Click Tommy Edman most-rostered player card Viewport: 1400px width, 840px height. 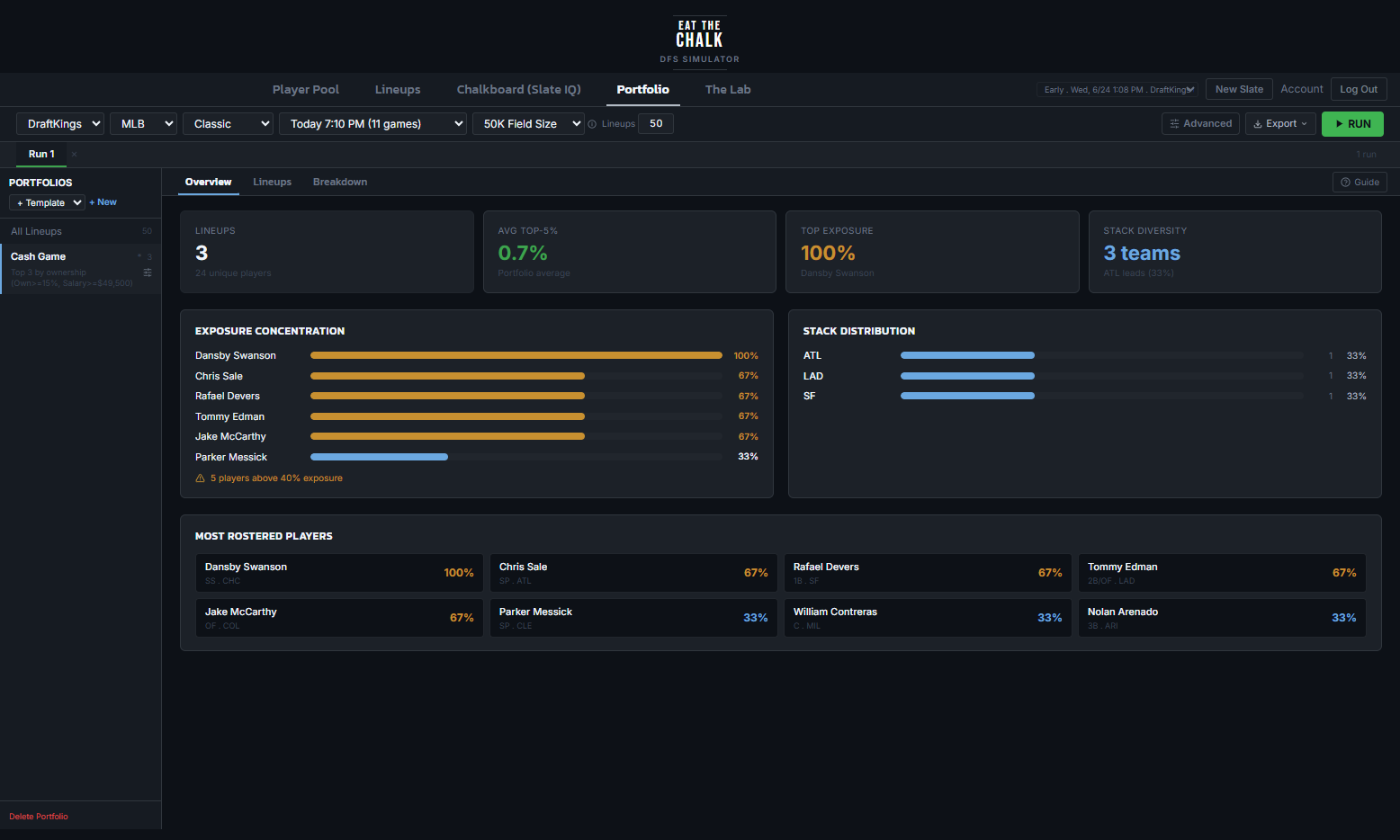click(x=1222, y=573)
